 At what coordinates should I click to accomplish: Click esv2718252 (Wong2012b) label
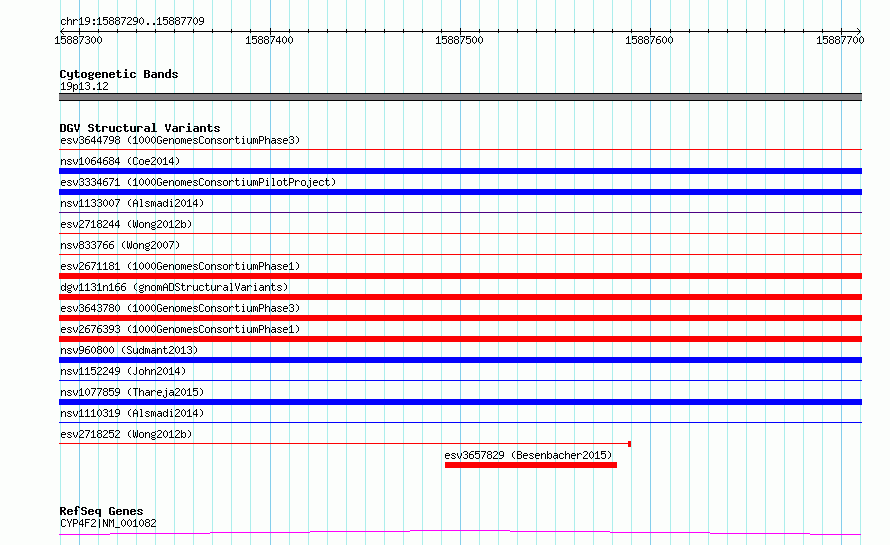(126, 434)
